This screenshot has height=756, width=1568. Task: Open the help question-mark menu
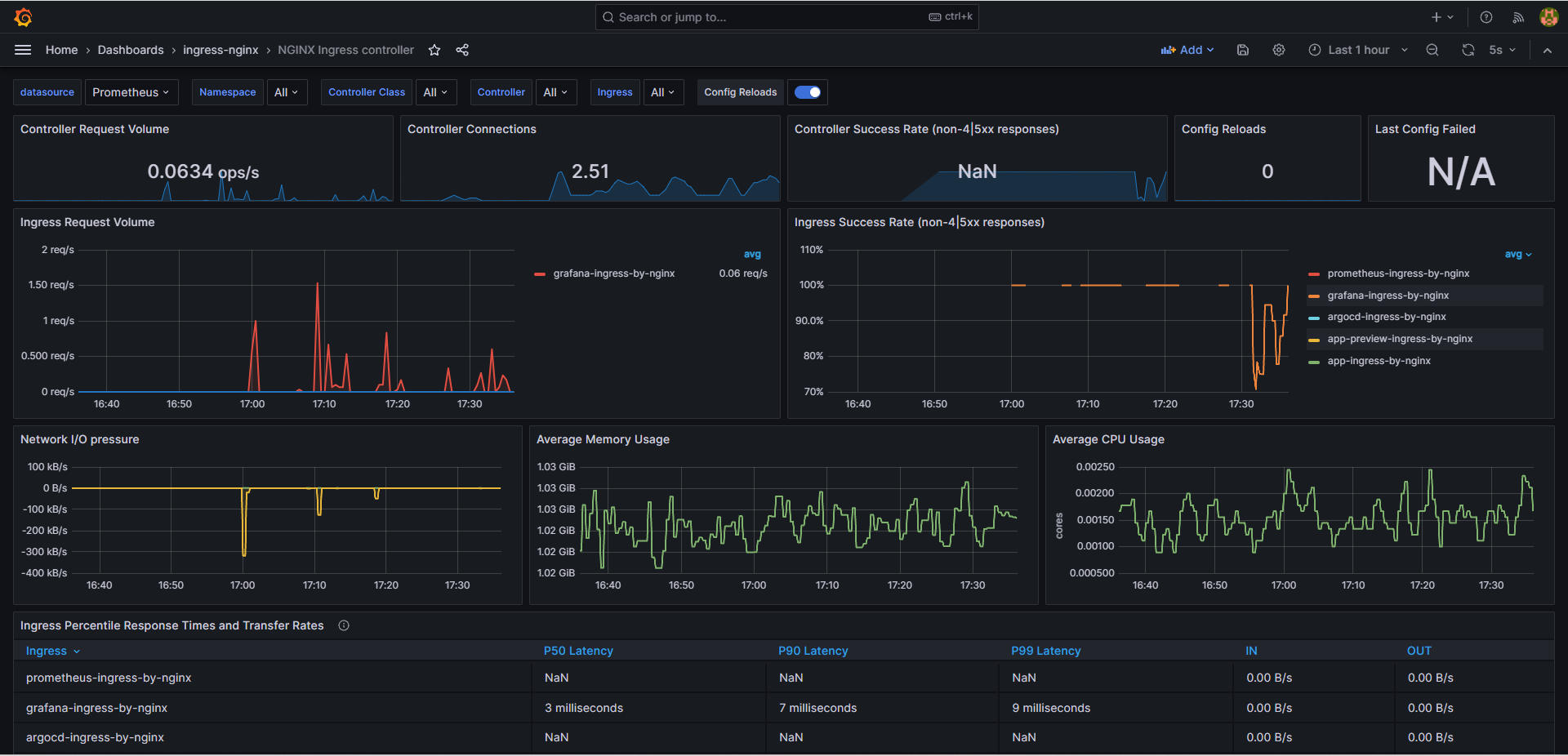click(1486, 17)
